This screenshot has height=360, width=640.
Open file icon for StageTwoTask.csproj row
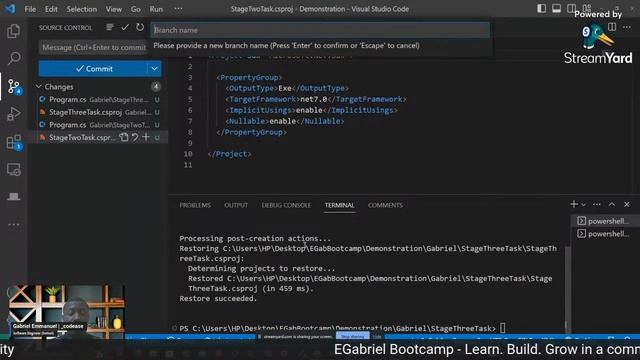[x=124, y=138]
